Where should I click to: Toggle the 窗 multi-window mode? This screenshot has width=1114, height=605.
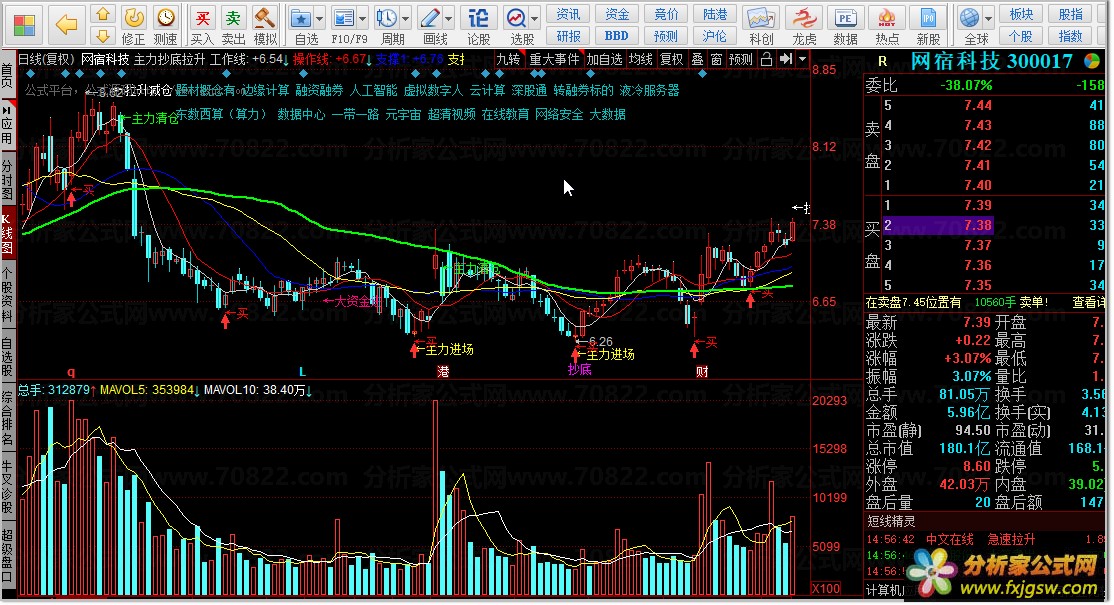pos(716,60)
